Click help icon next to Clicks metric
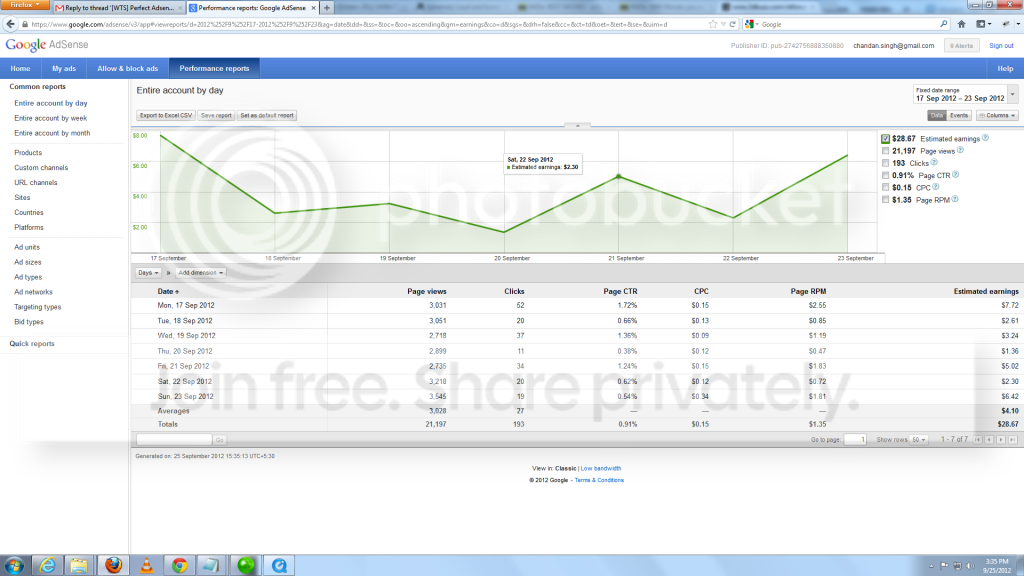The height and width of the screenshot is (576, 1024). [934, 163]
